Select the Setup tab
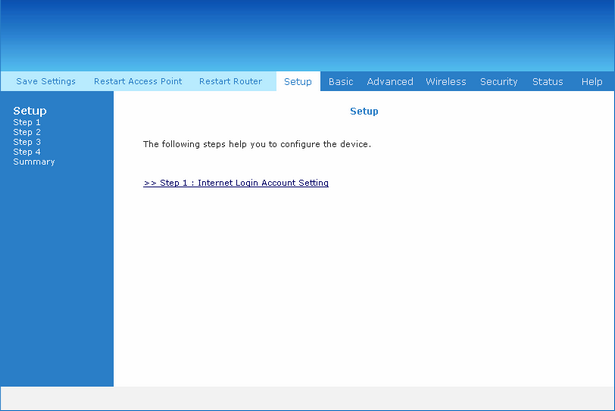 point(298,82)
